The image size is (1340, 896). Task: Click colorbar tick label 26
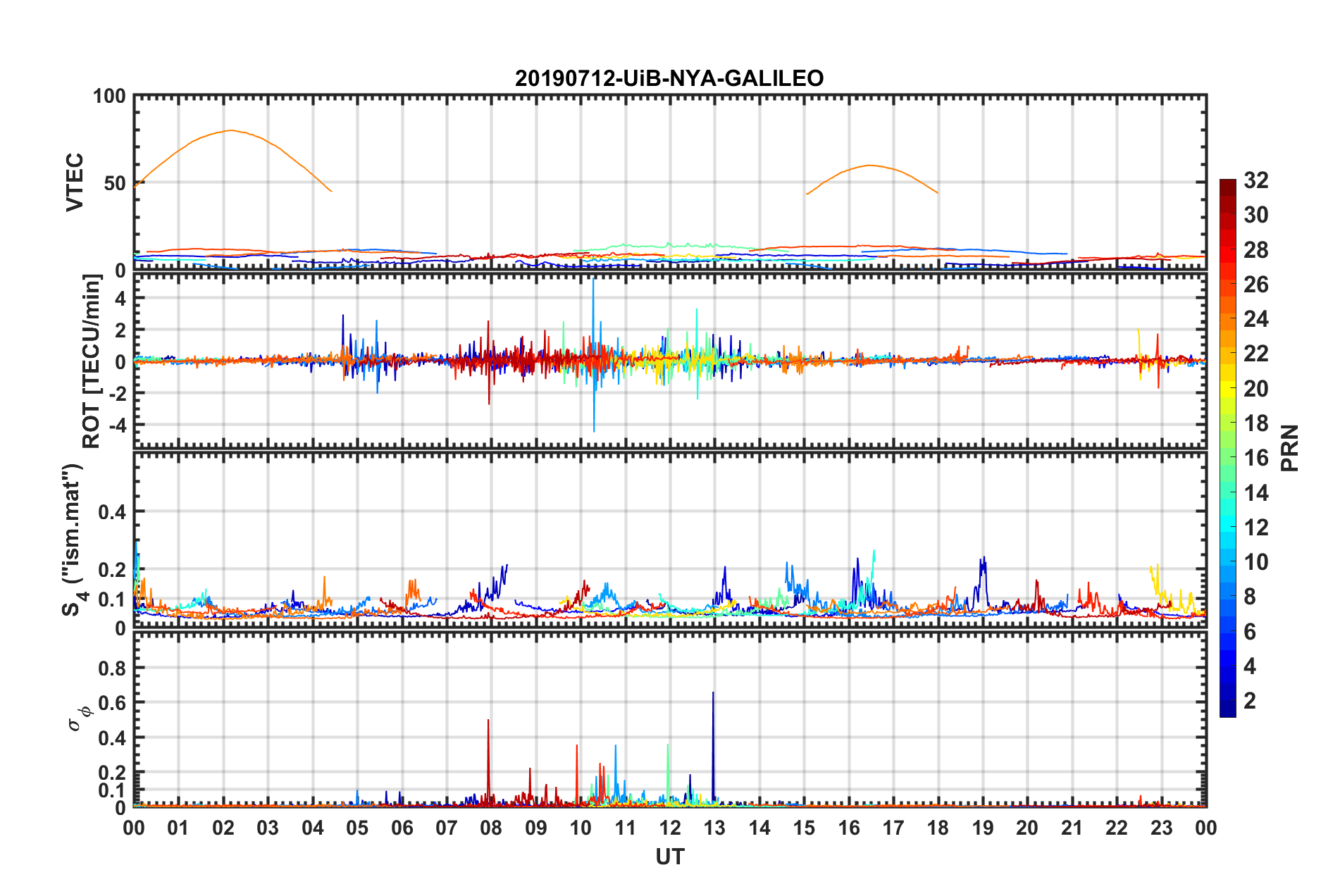tap(1256, 285)
